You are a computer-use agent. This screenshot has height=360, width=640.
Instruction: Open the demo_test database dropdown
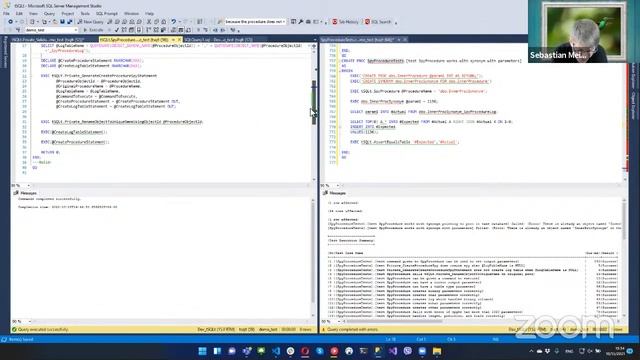[51, 30]
